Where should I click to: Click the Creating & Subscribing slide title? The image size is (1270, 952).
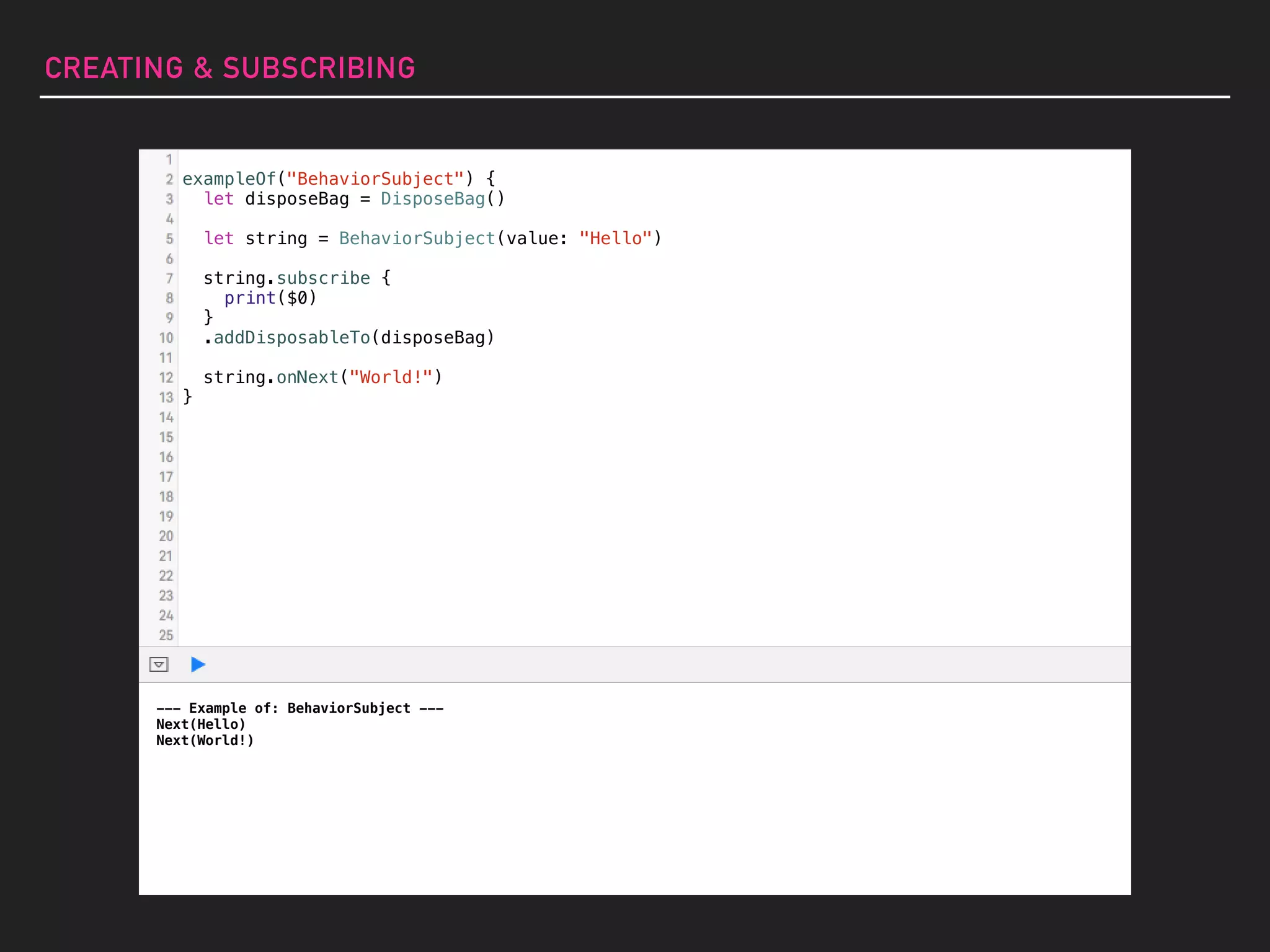coord(230,68)
